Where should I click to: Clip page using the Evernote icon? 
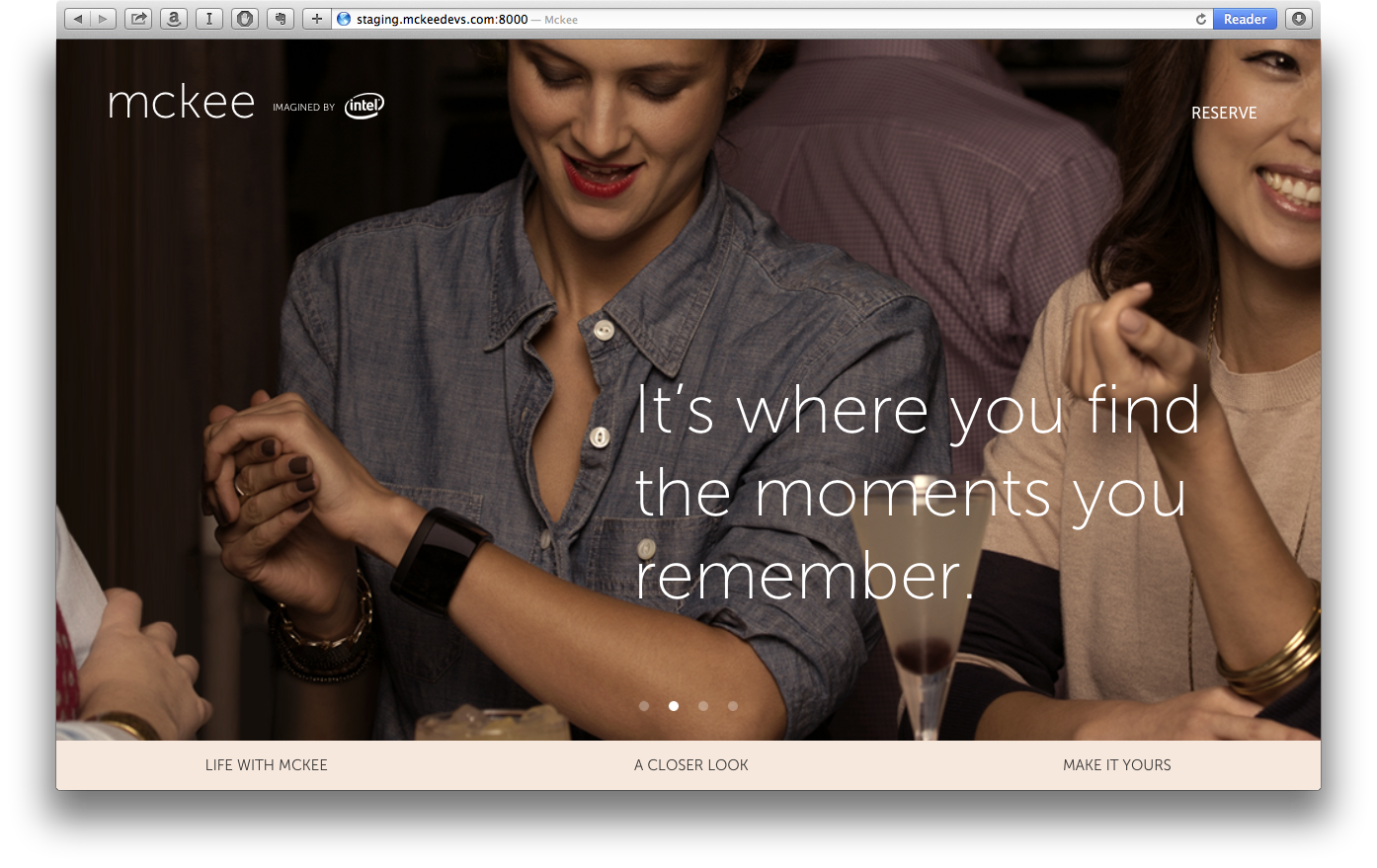[x=280, y=18]
